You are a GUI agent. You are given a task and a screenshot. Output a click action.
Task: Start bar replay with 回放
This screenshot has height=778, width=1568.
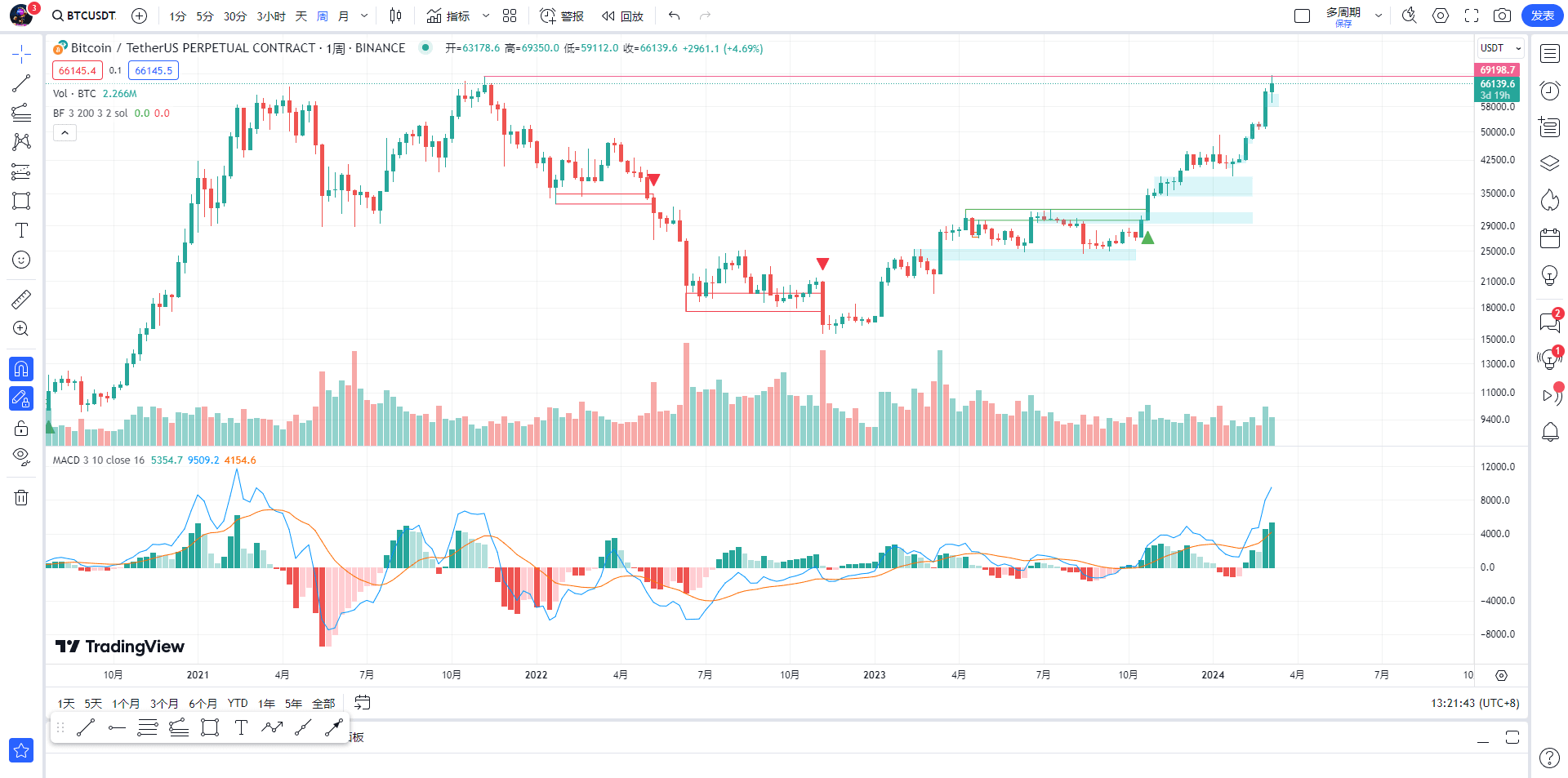(x=622, y=16)
